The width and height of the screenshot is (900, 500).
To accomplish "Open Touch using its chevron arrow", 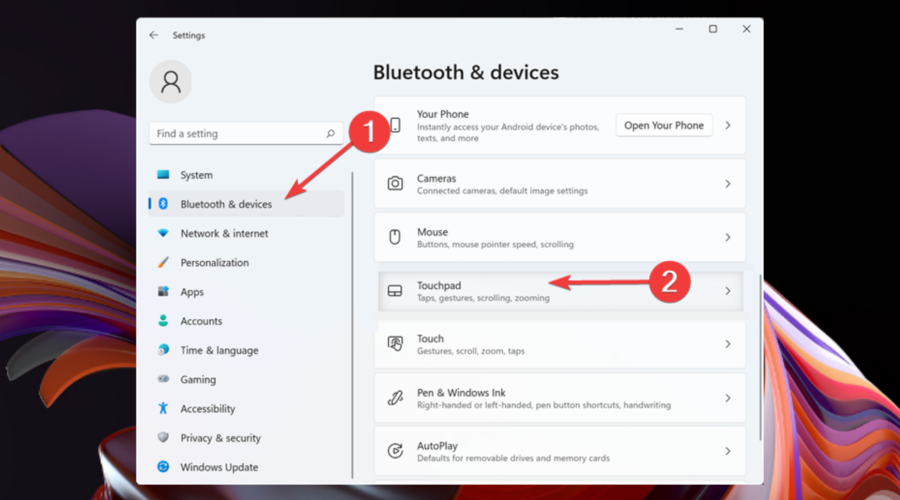I will point(728,344).
